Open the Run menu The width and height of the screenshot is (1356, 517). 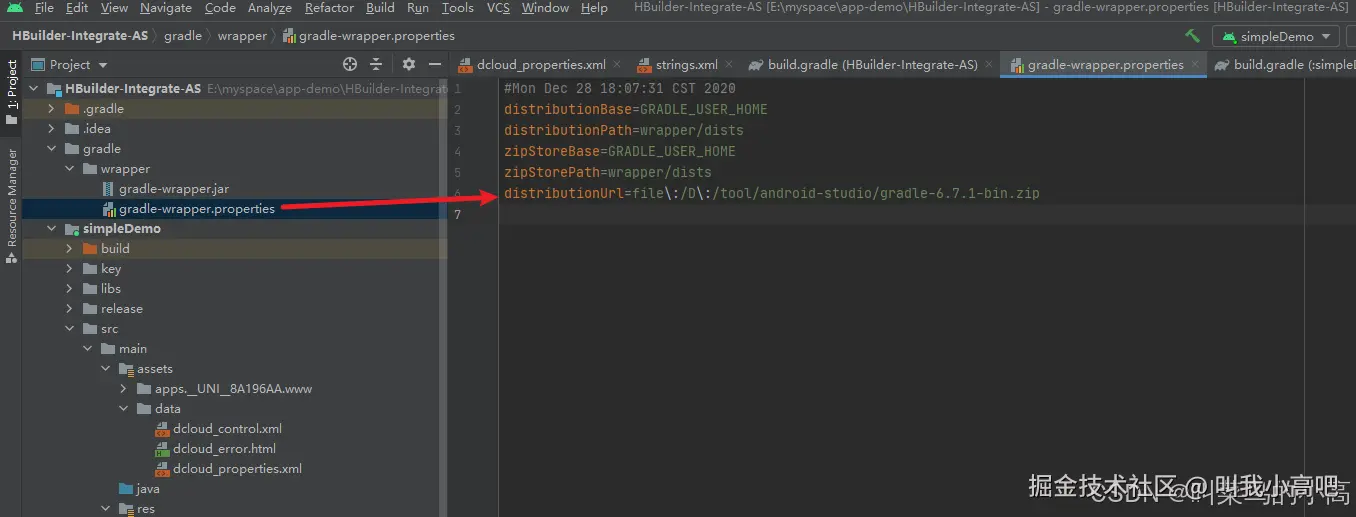point(418,8)
